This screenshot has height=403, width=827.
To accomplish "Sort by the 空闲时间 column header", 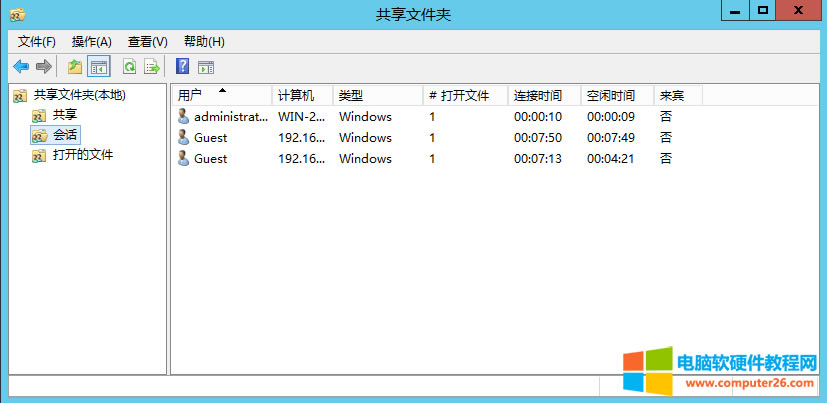I will pos(610,95).
